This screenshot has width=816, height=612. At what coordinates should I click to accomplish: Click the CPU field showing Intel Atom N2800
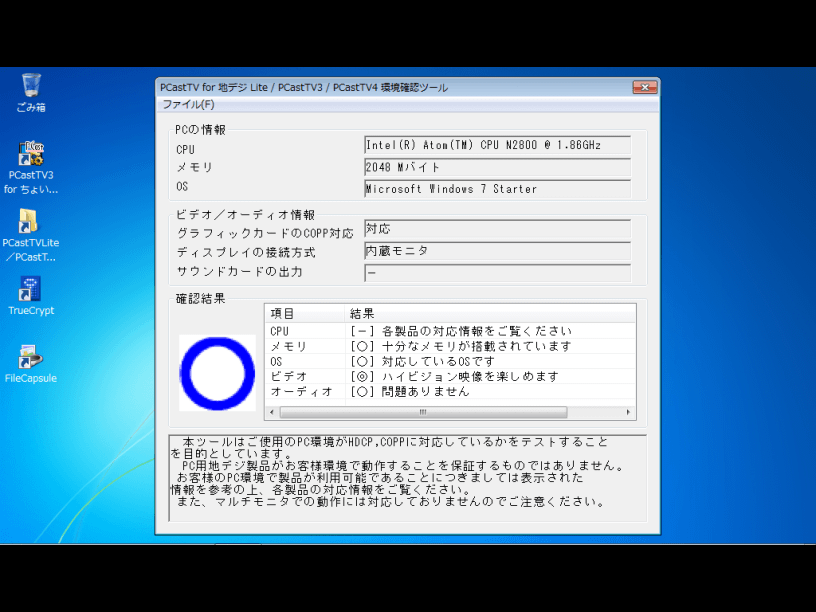pos(498,145)
